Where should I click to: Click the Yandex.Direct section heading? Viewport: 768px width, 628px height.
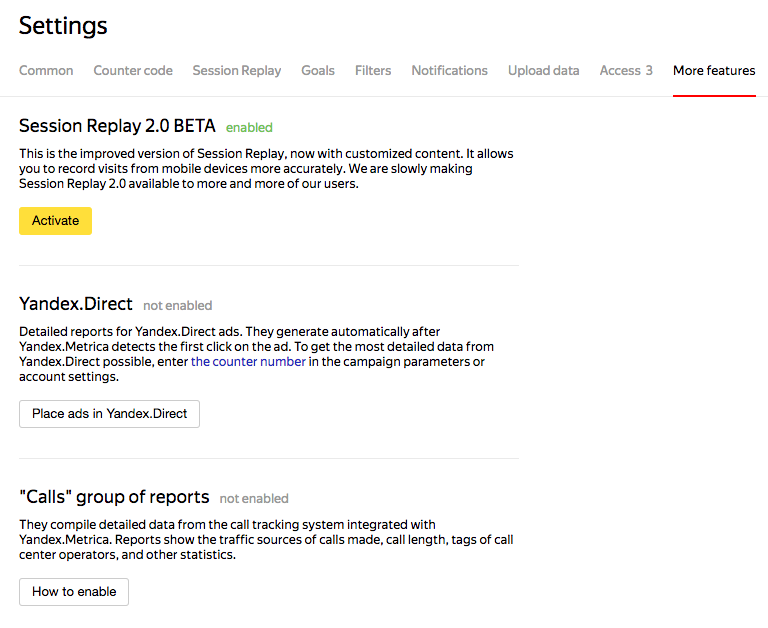tap(76, 304)
